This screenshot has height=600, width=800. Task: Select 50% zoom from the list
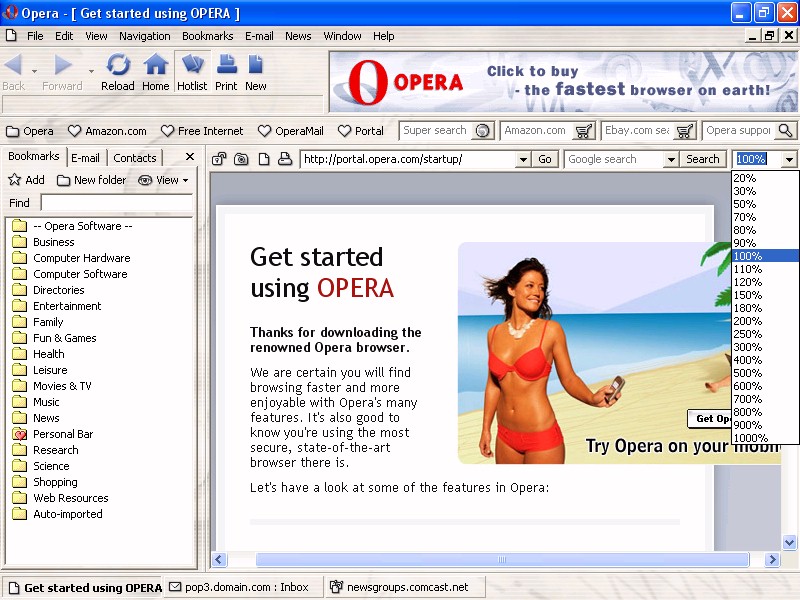pos(765,204)
